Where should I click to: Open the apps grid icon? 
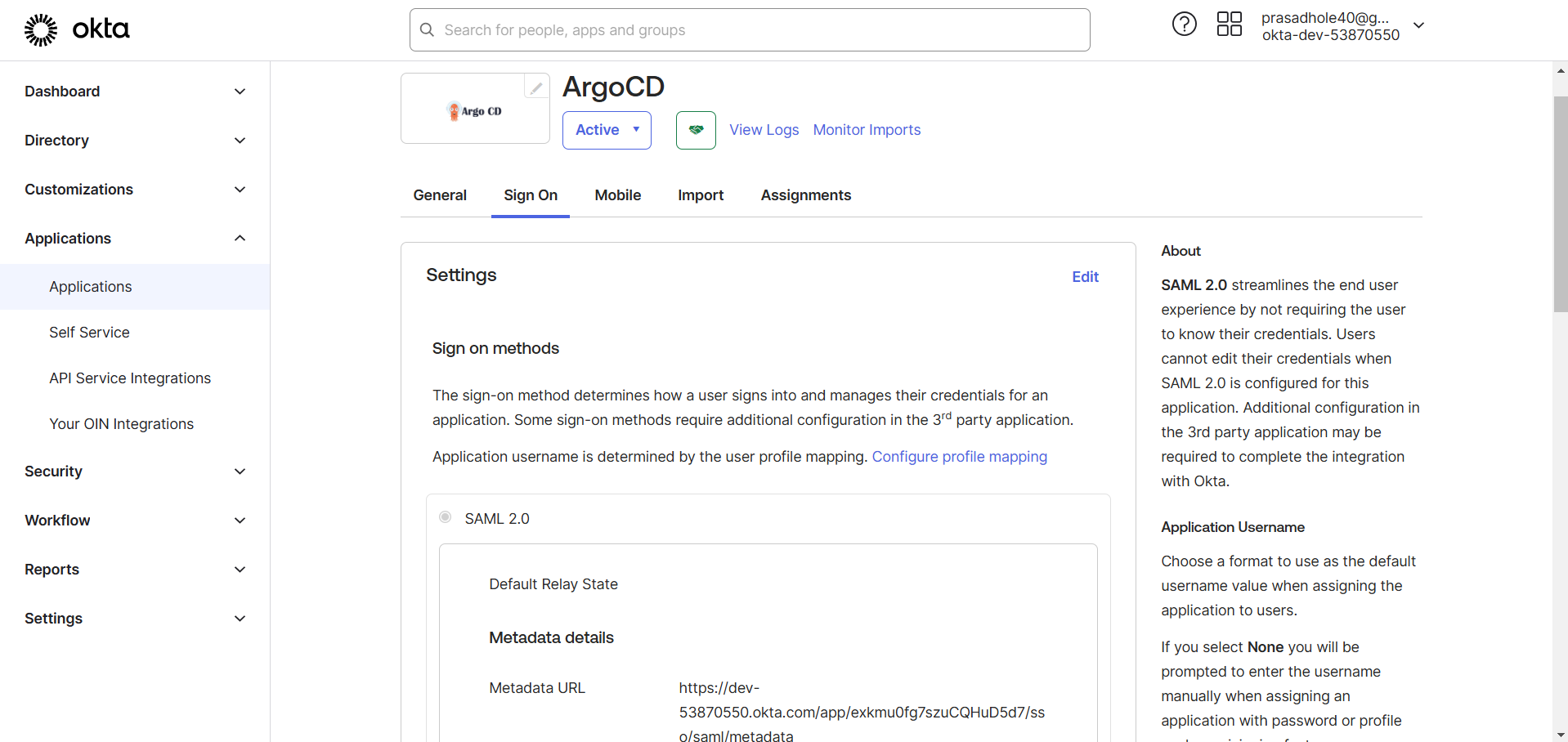1229,25
